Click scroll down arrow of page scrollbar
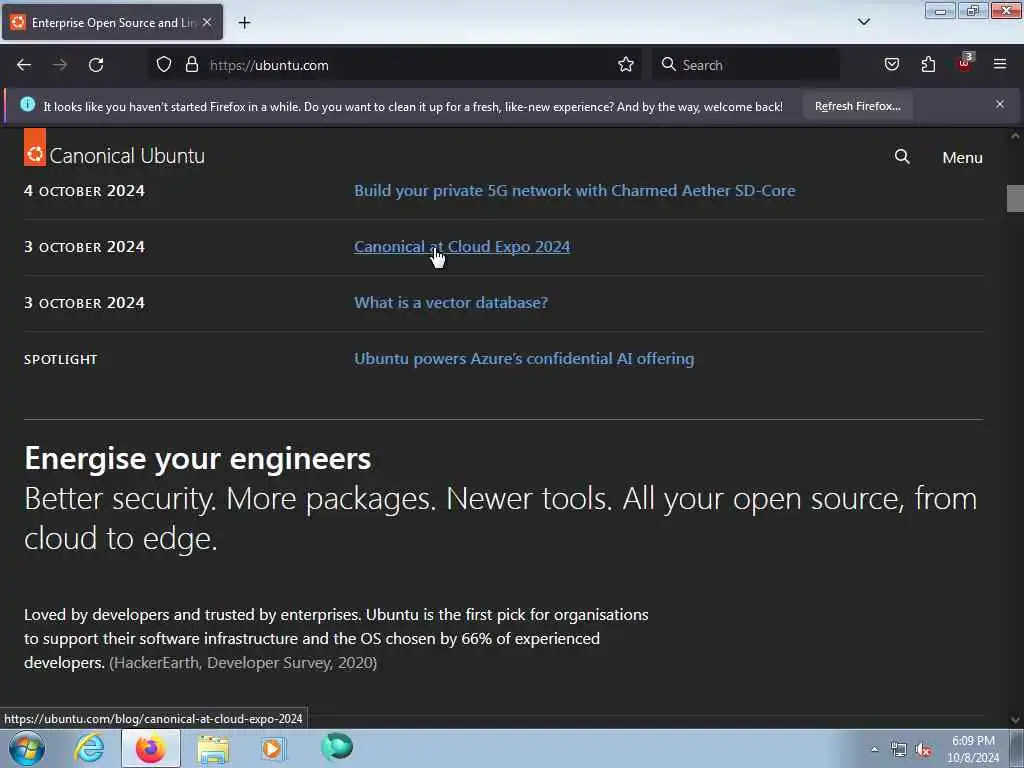Image resolution: width=1024 pixels, height=768 pixels. coord(1015,719)
